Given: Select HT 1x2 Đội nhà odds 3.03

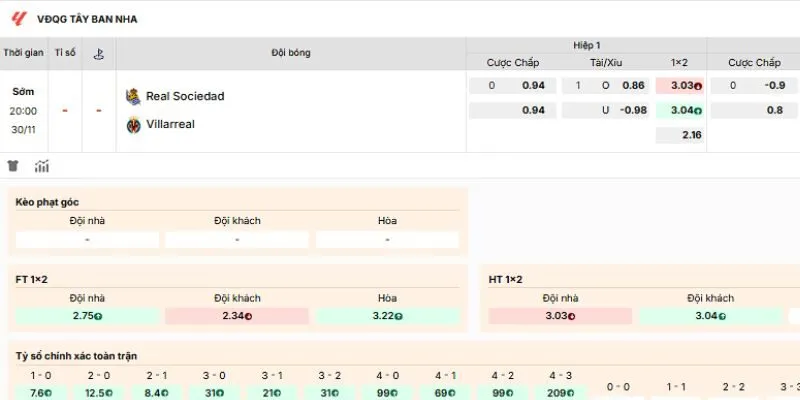Looking at the screenshot, I should [560, 316].
